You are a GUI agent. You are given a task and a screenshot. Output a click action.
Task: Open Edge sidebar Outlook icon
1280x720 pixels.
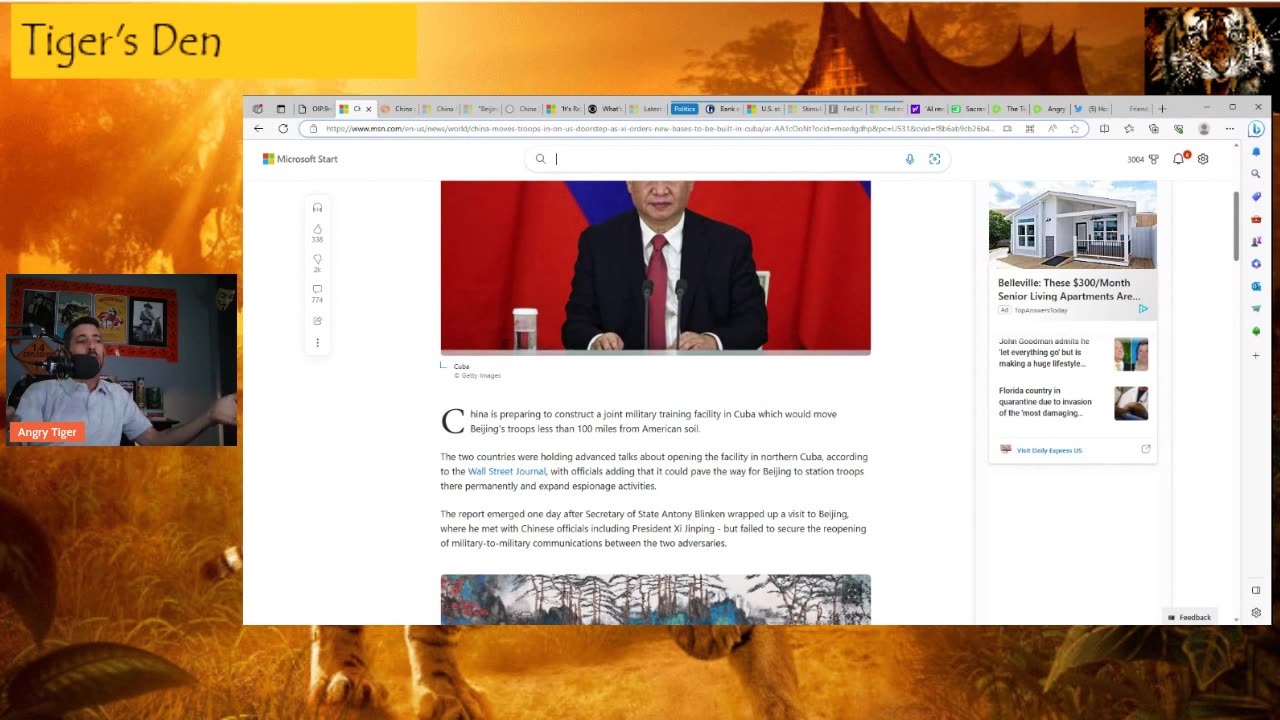point(1256,286)
